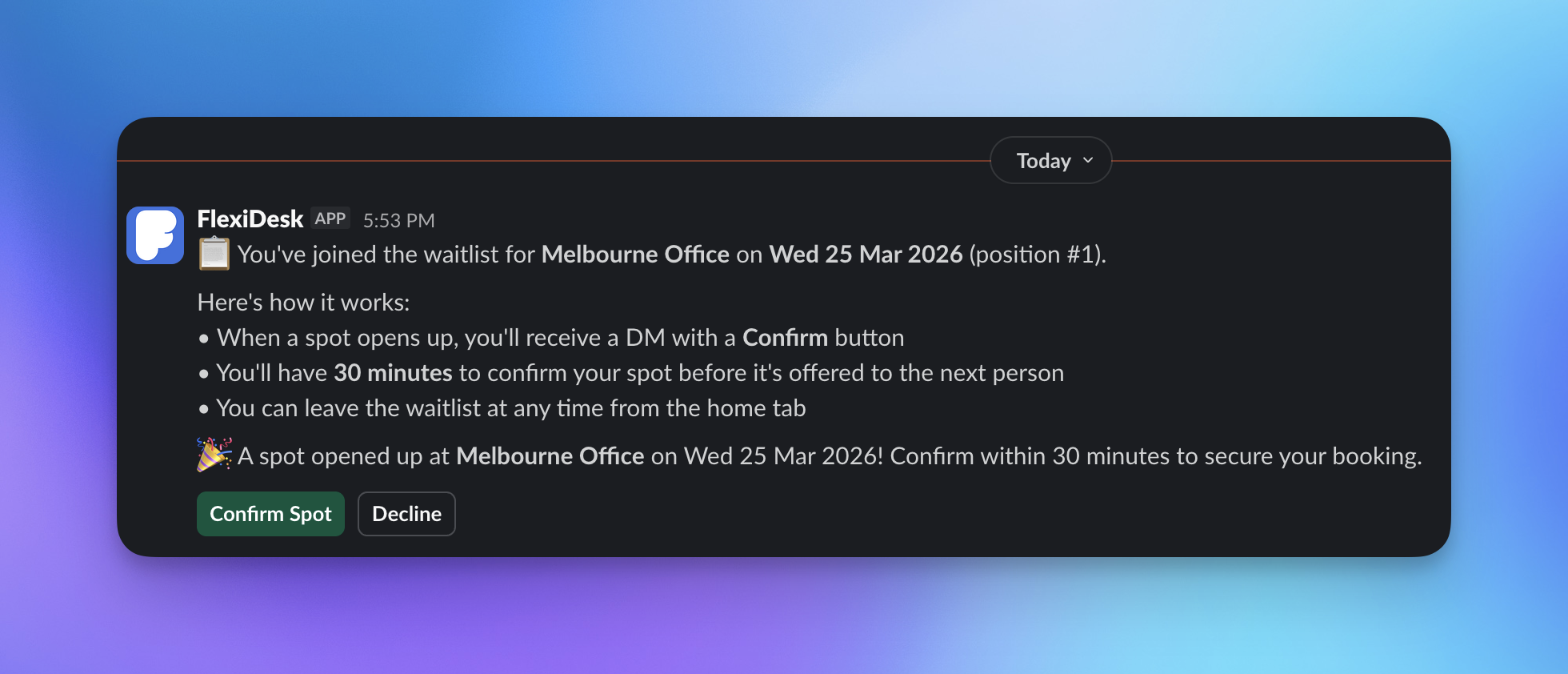
Task: Click the 5:53 PM message timestamp
Action: 399,219
